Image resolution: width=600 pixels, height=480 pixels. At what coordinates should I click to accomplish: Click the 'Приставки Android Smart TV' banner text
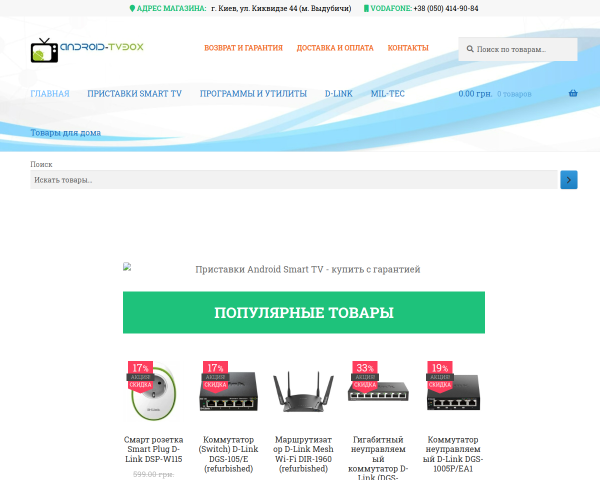click(x=308, y=269)
